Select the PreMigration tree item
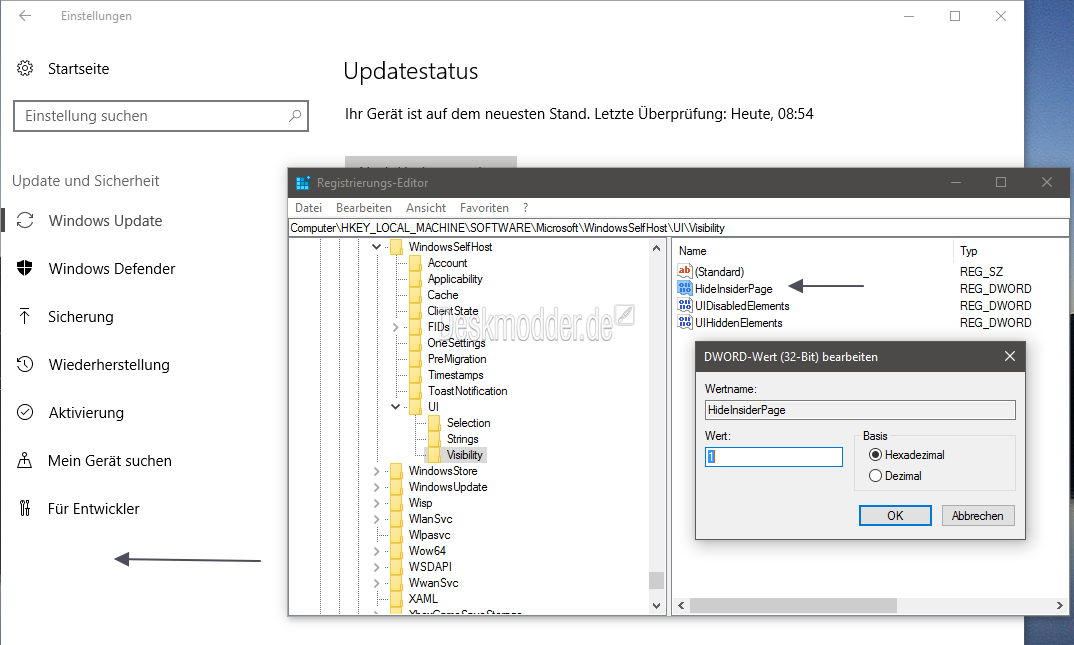This screenshot has width=1074, height=645. [x=457, y=359]
